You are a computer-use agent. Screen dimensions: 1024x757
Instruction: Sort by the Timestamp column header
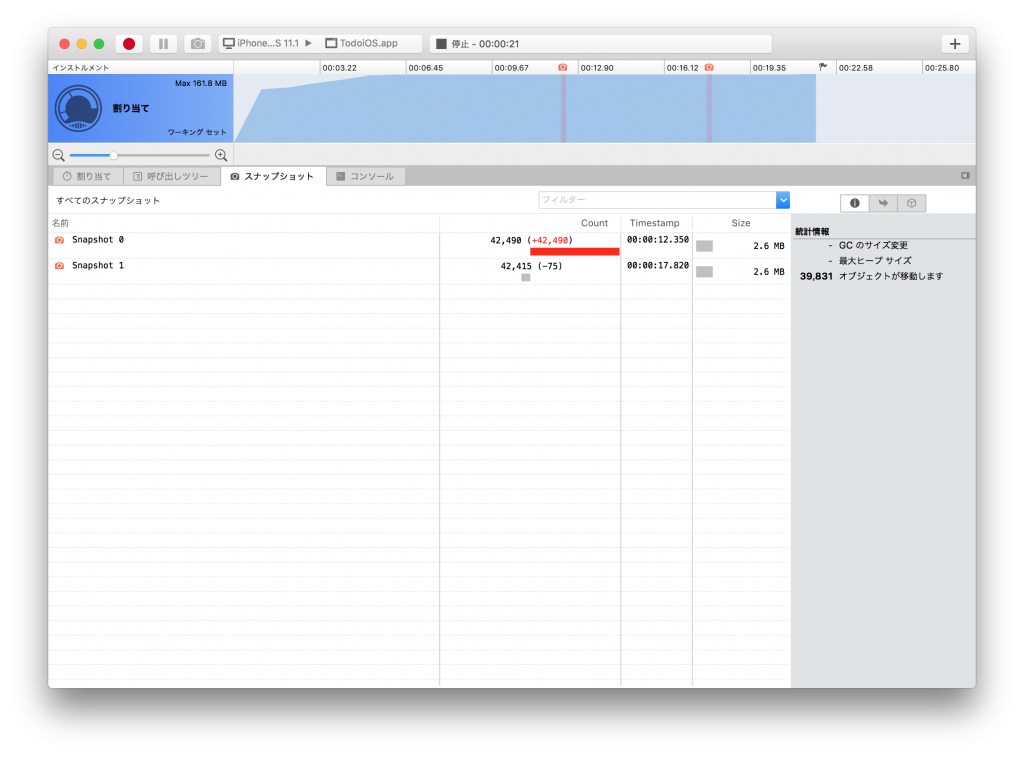654,223
